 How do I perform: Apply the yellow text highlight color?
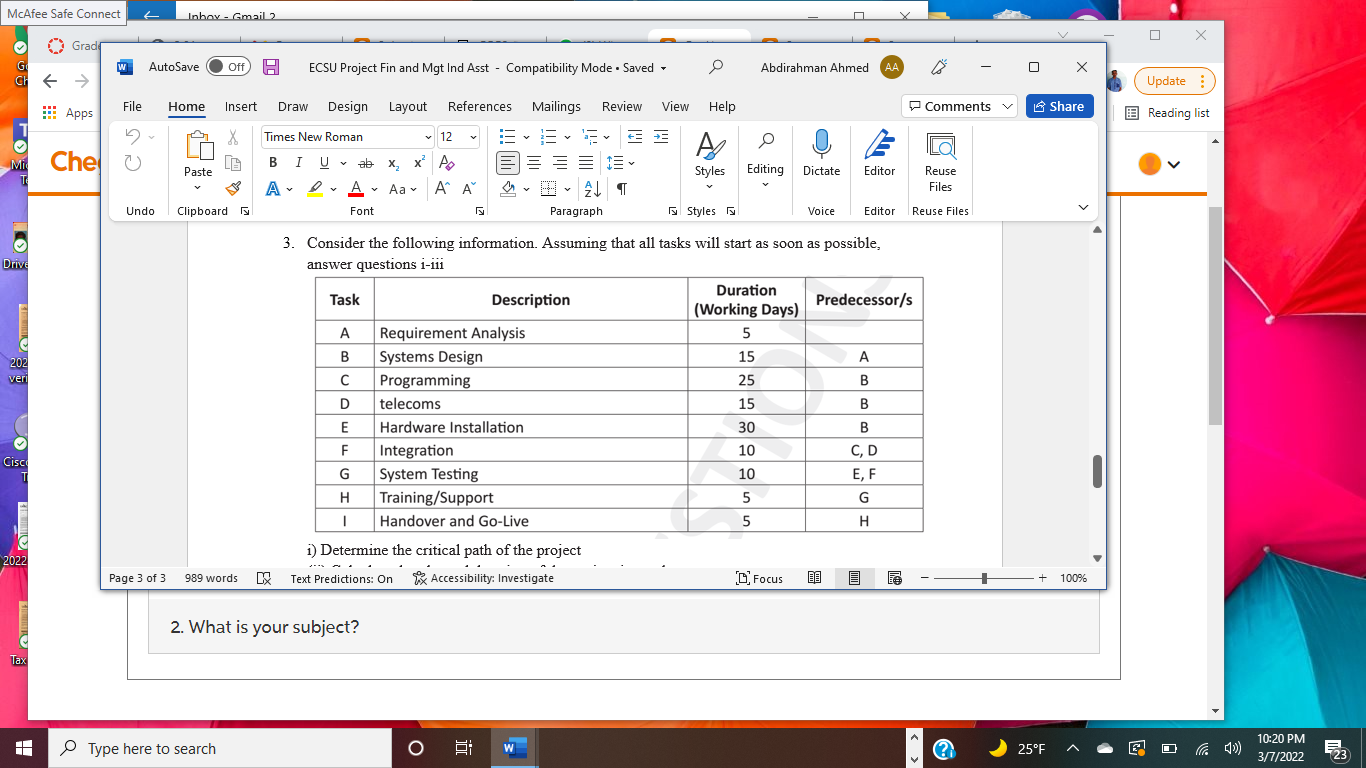[315, 188]
